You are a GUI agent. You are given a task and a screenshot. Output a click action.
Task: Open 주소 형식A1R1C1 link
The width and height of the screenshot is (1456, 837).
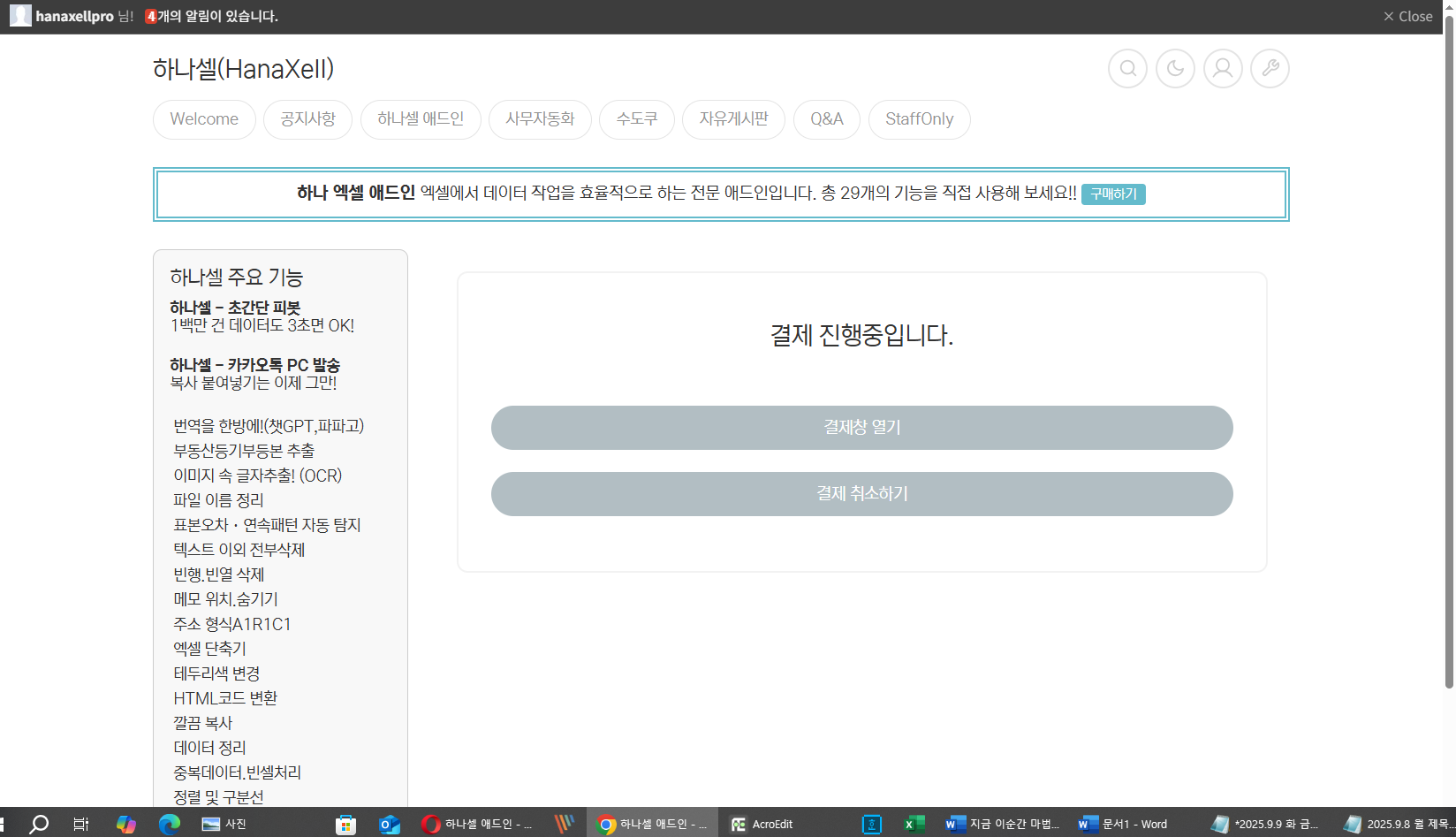tap(232, 624)
